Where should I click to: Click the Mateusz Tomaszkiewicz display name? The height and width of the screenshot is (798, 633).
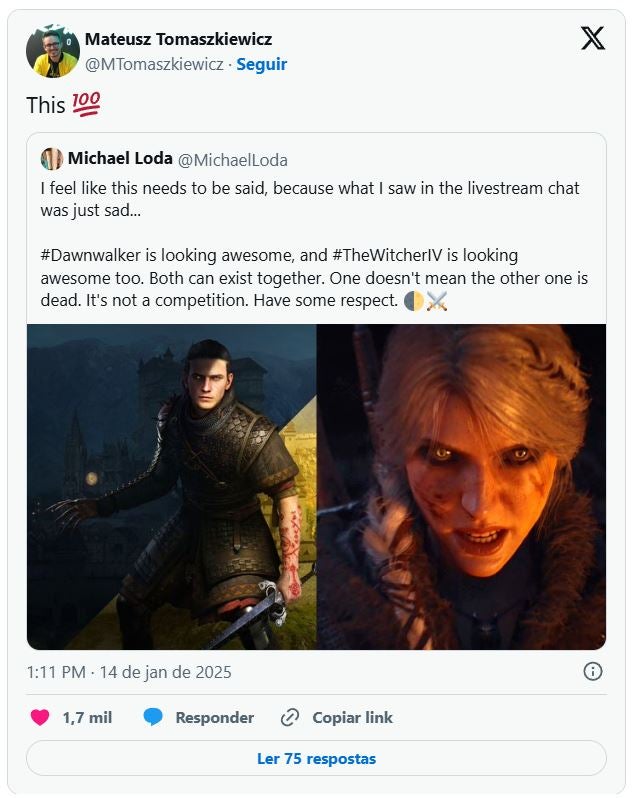(x=178, y=39)
